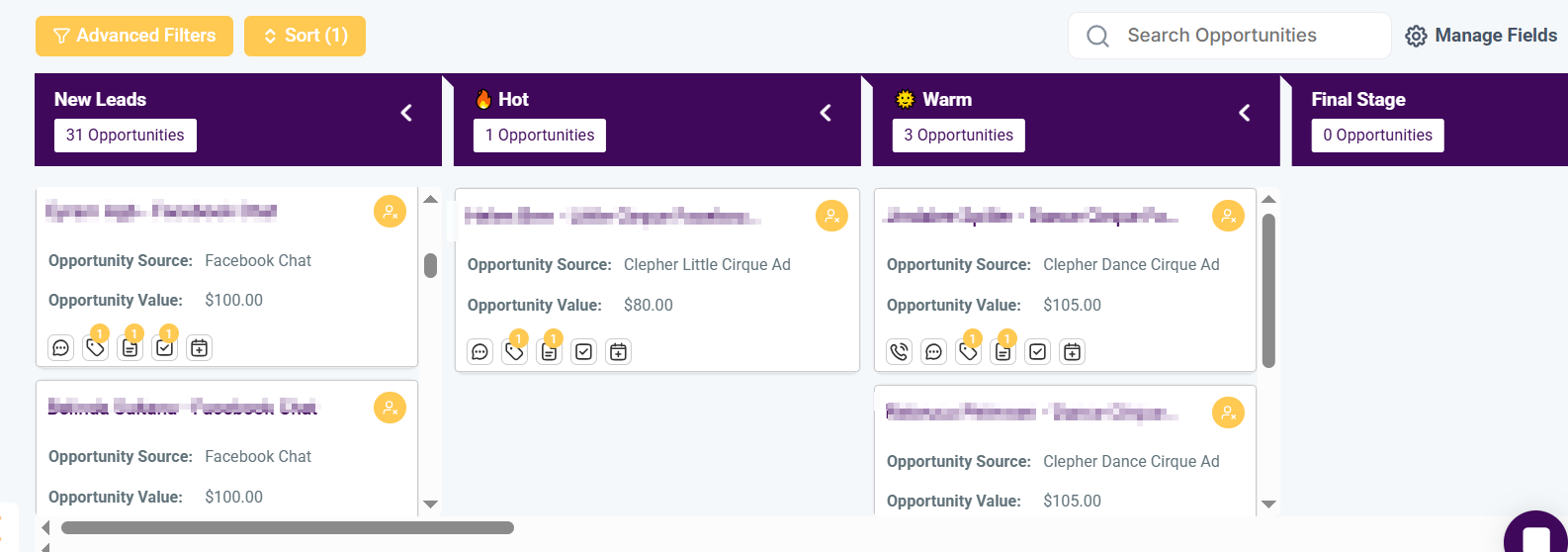This screenshot has height=552, width=1568.
Task: Collapse the New Leads column
Action: point(406,114)
